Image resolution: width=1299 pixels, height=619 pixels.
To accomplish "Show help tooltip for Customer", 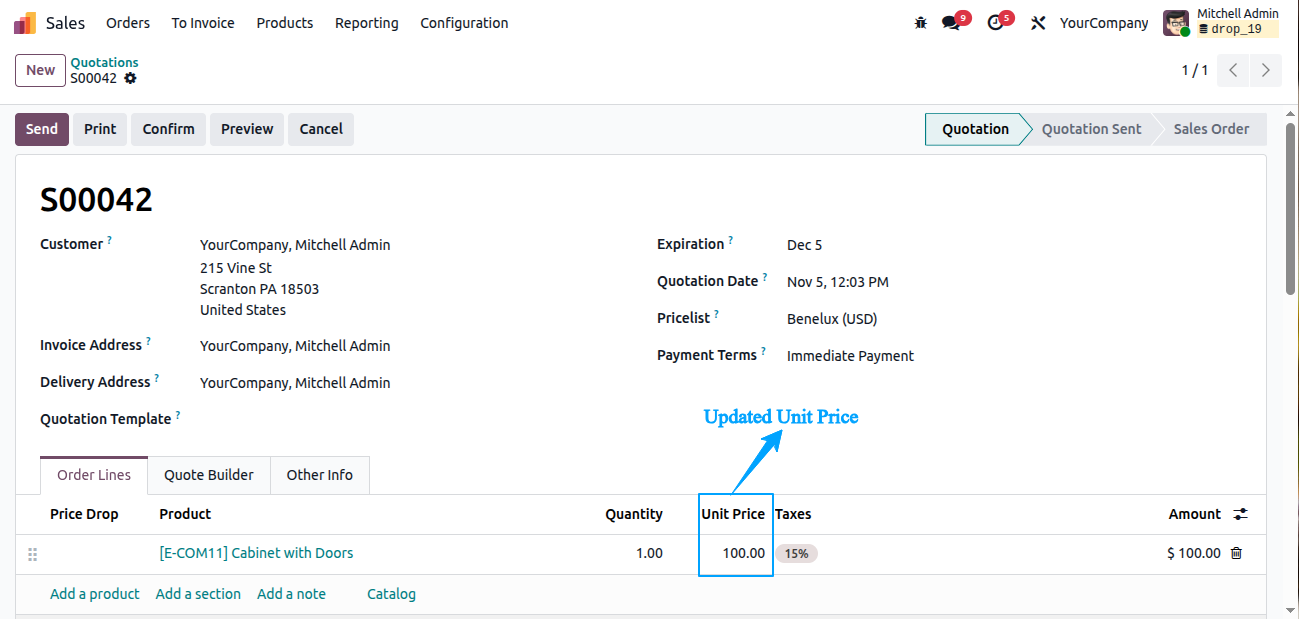I will coord(110,240).
